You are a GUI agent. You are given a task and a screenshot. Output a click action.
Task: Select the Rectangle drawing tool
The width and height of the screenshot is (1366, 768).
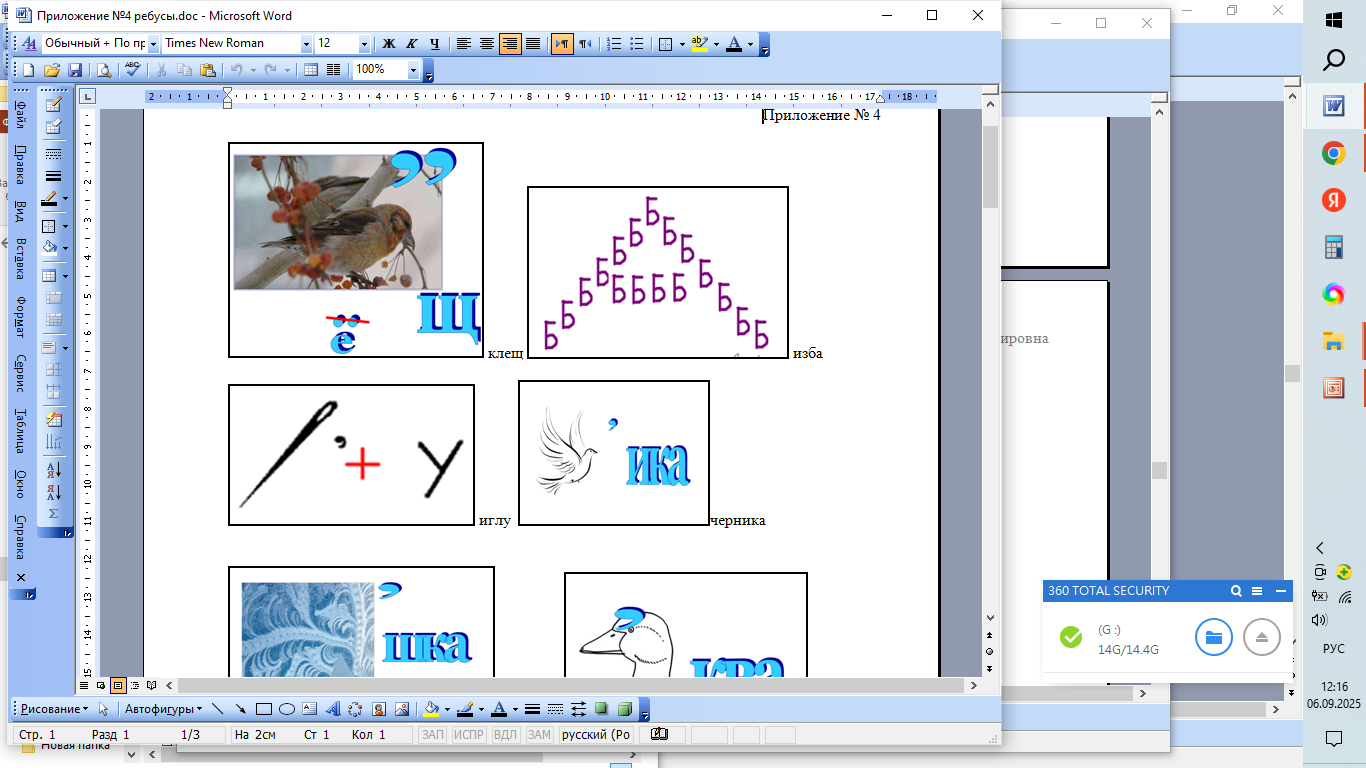tap(264, 710)
